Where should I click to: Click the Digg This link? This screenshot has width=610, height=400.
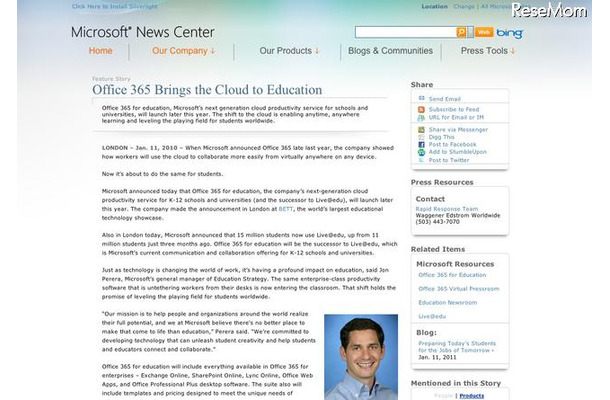442,137
